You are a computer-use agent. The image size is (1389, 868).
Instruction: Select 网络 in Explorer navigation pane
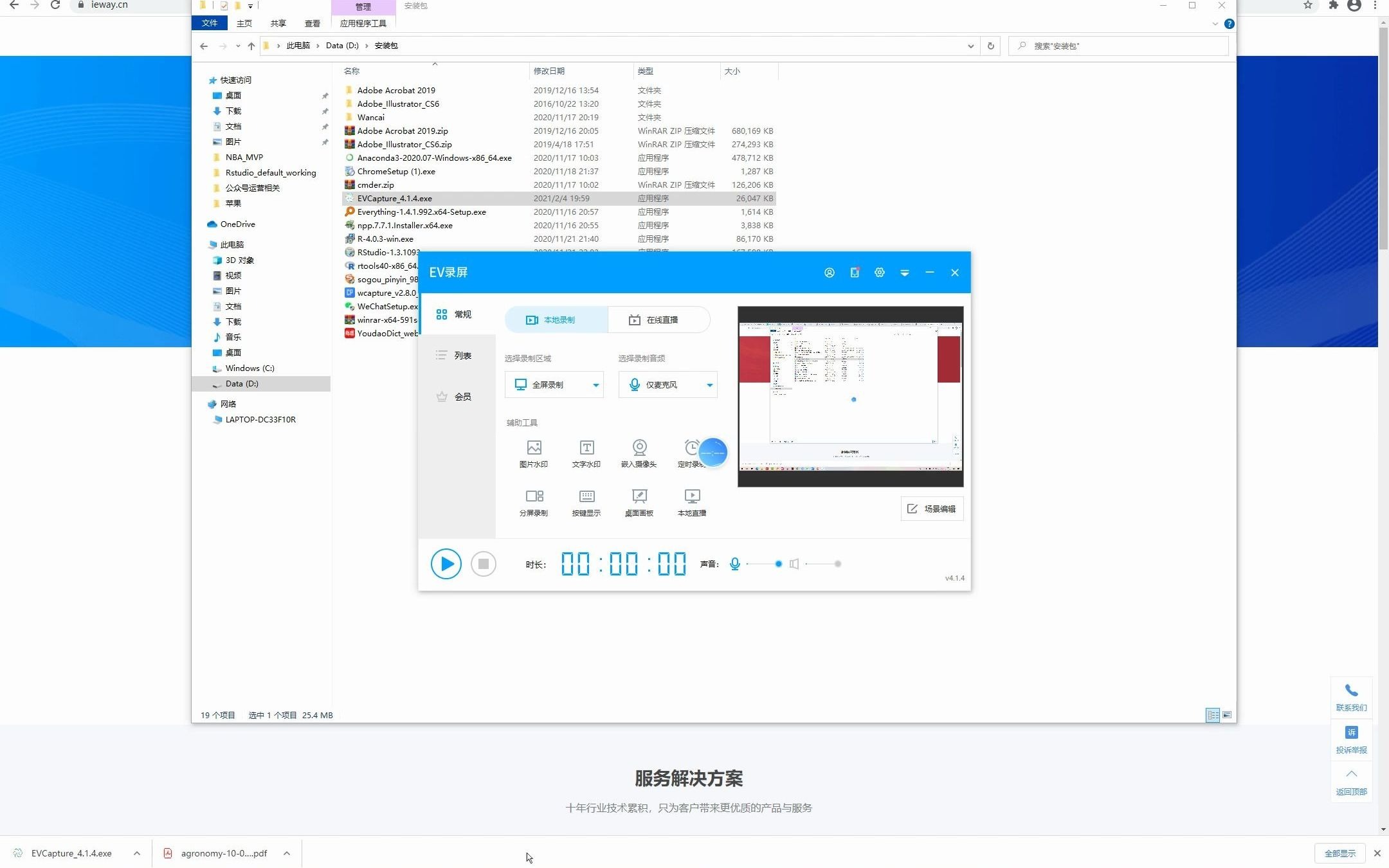[x=228, y=404]
